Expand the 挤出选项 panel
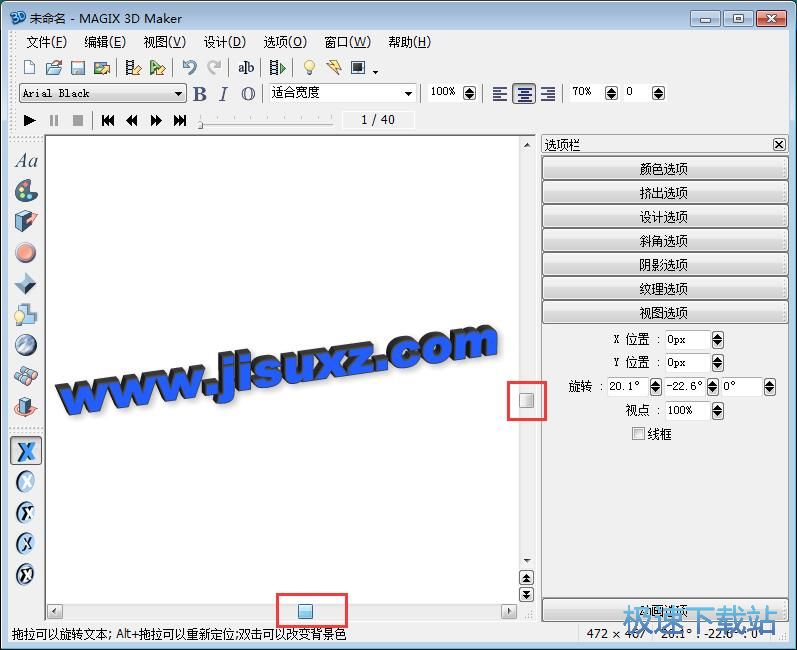 click(665, 193)
